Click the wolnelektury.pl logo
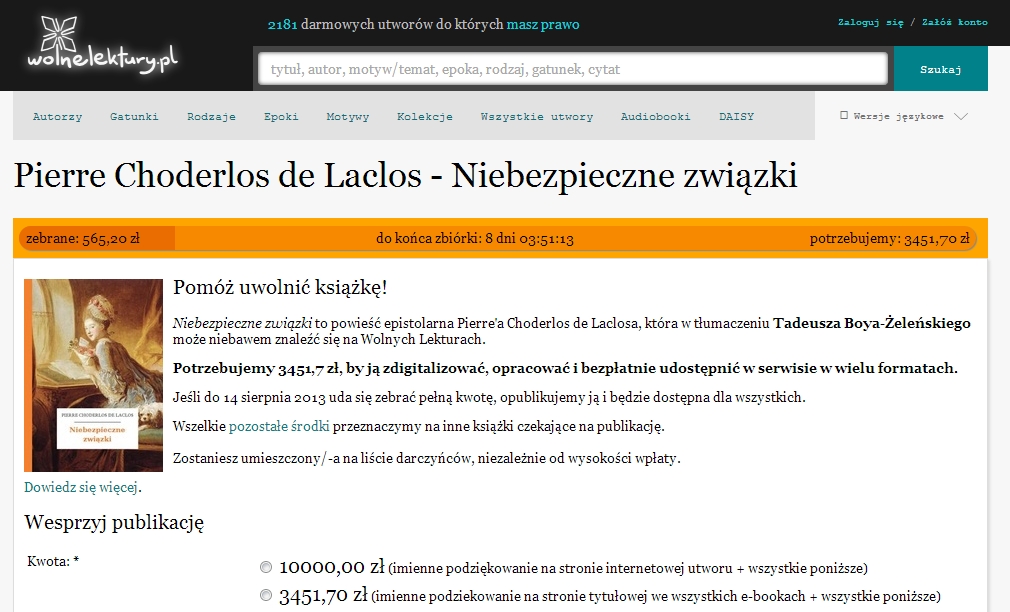1010x612 pixels. click(x=102, y=45)
